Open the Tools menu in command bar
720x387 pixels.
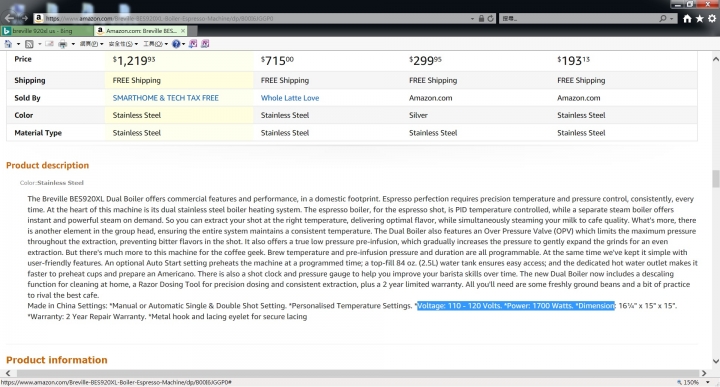(155, 44)
